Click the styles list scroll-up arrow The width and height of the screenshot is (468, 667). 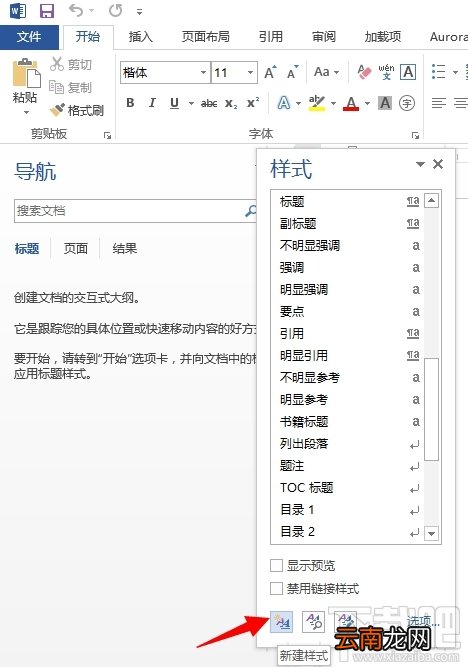431,200
